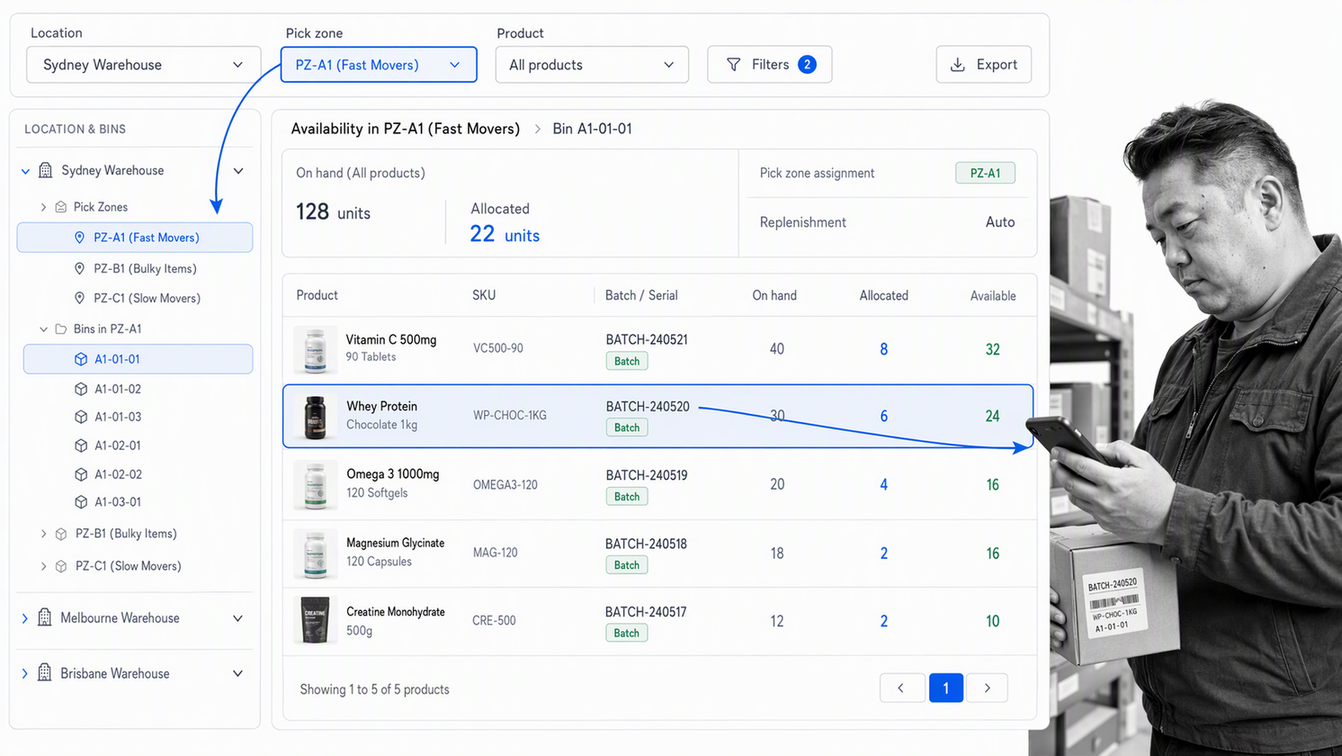The height and width of the screenshot is (756, 1342).
Task: Open the All products dropdown
Action: 592,65
